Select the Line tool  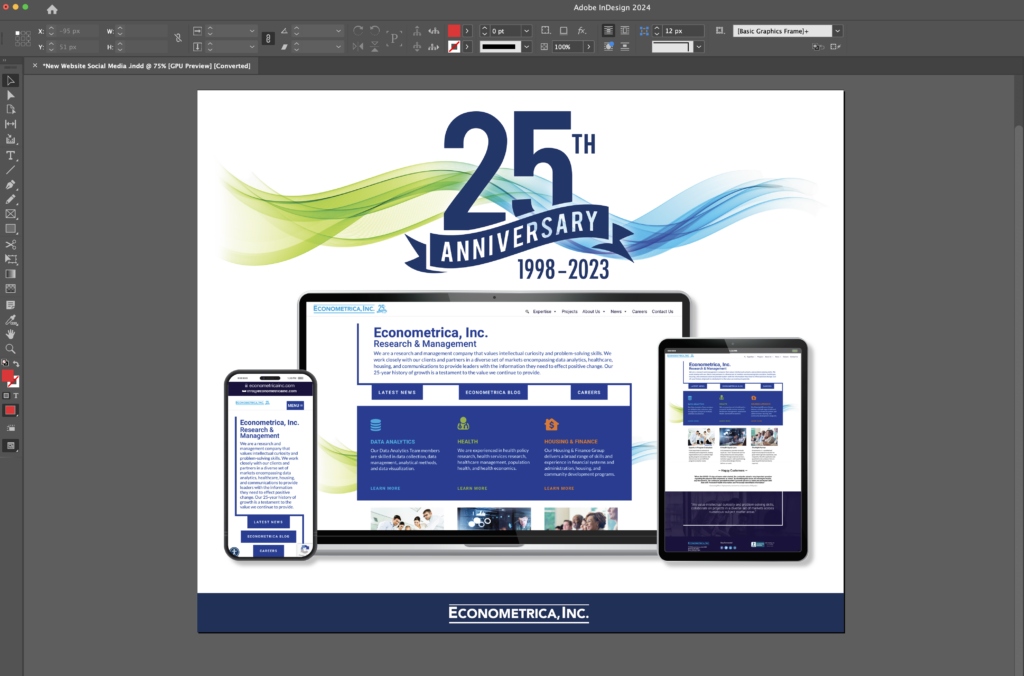10,170
